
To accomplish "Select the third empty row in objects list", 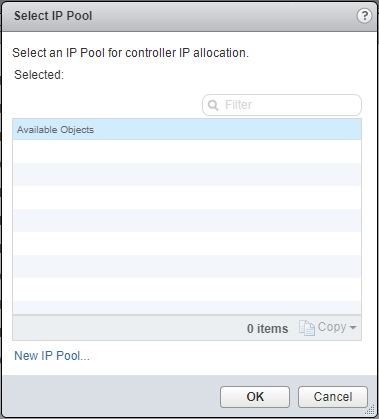I will point(187,197).
